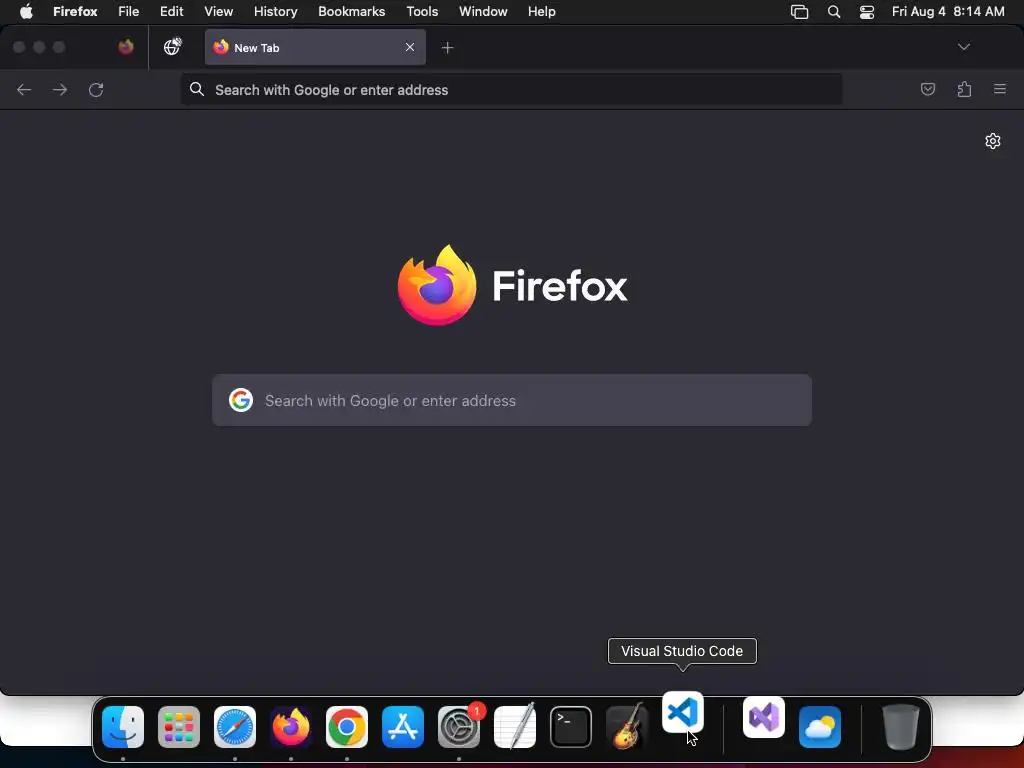Open the Save to Pocket button
The image size is (1024, 768).
click(x=928, y=89)
